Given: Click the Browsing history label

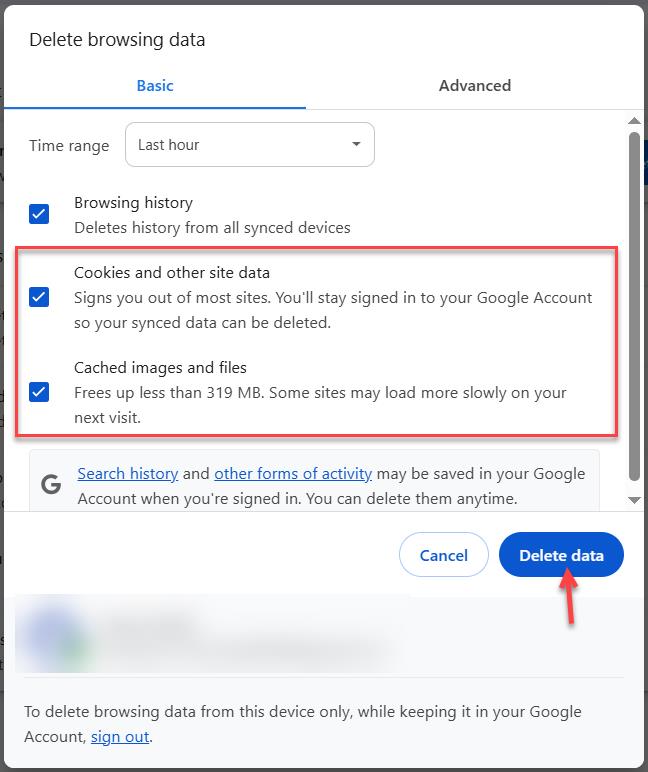Looking at the screenshot, I should (x=133, y=202).
